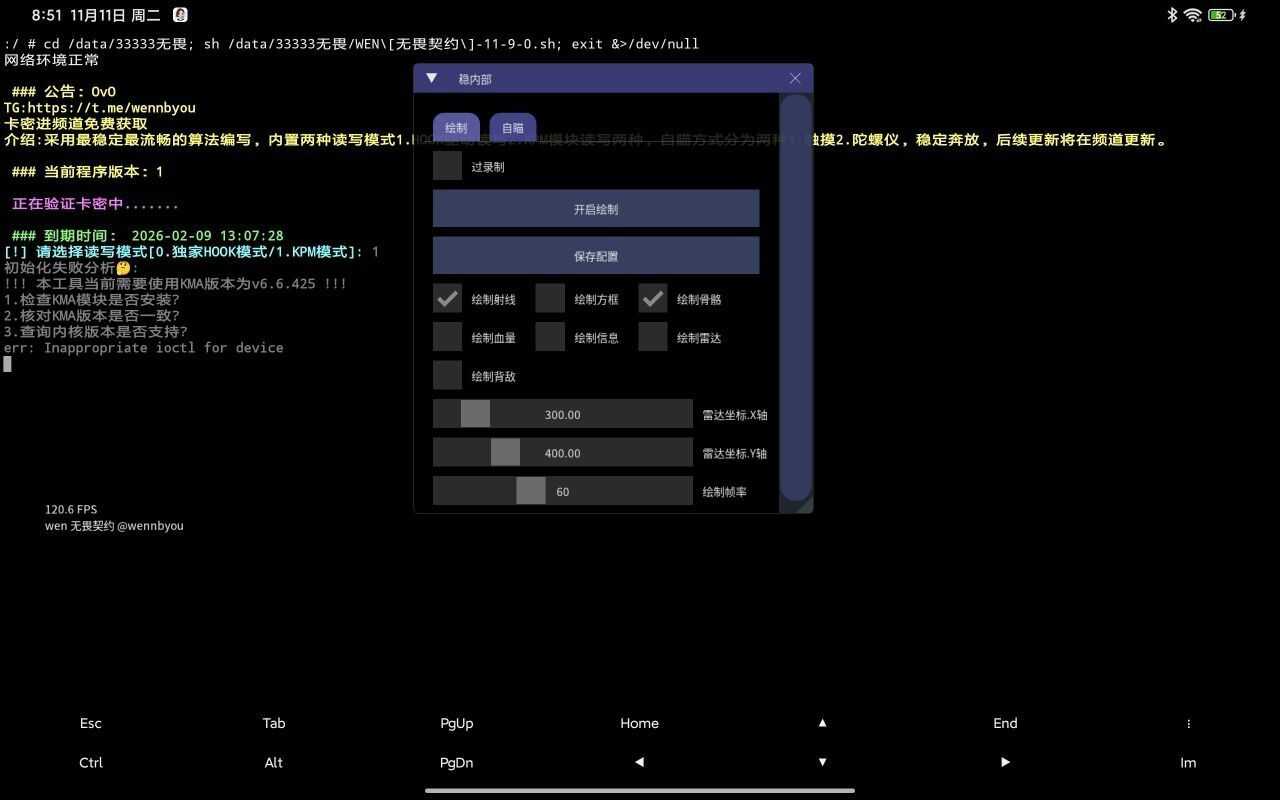Disable the 绘制骨骼 checkbox

tap(653, 298)
